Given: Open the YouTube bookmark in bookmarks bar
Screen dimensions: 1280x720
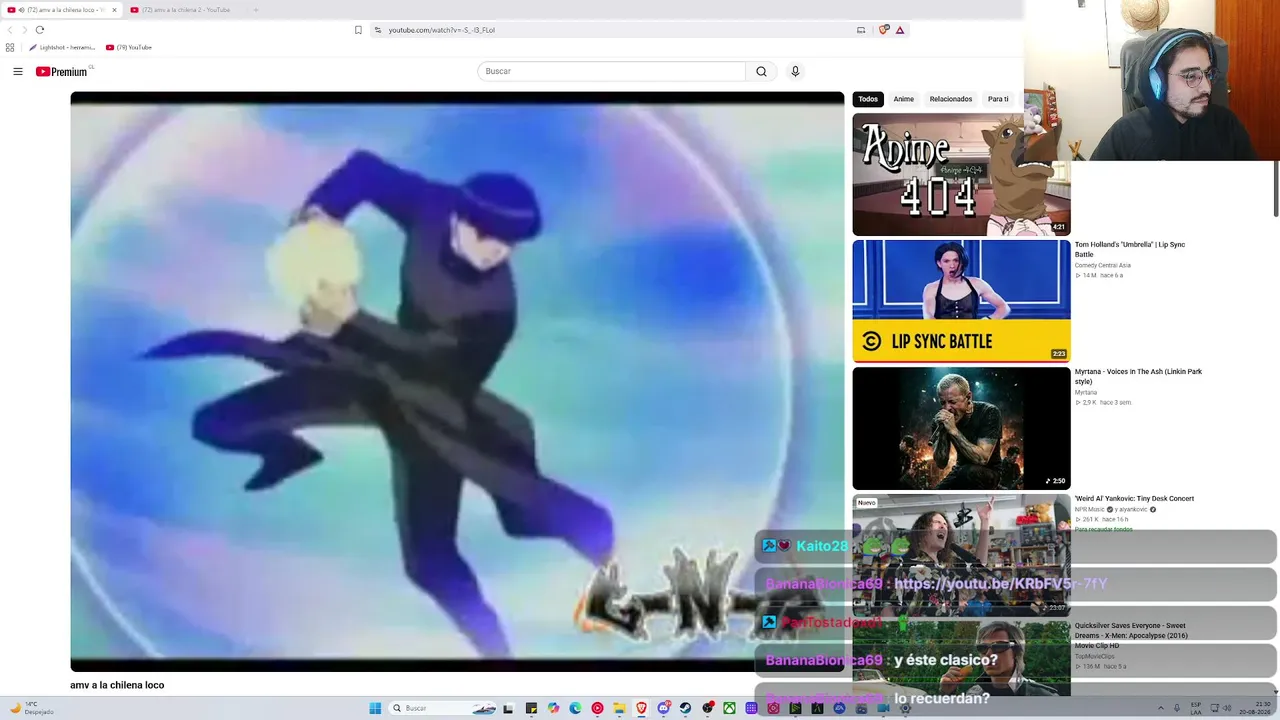Looking at the screenshot, I should pos(129,47).
